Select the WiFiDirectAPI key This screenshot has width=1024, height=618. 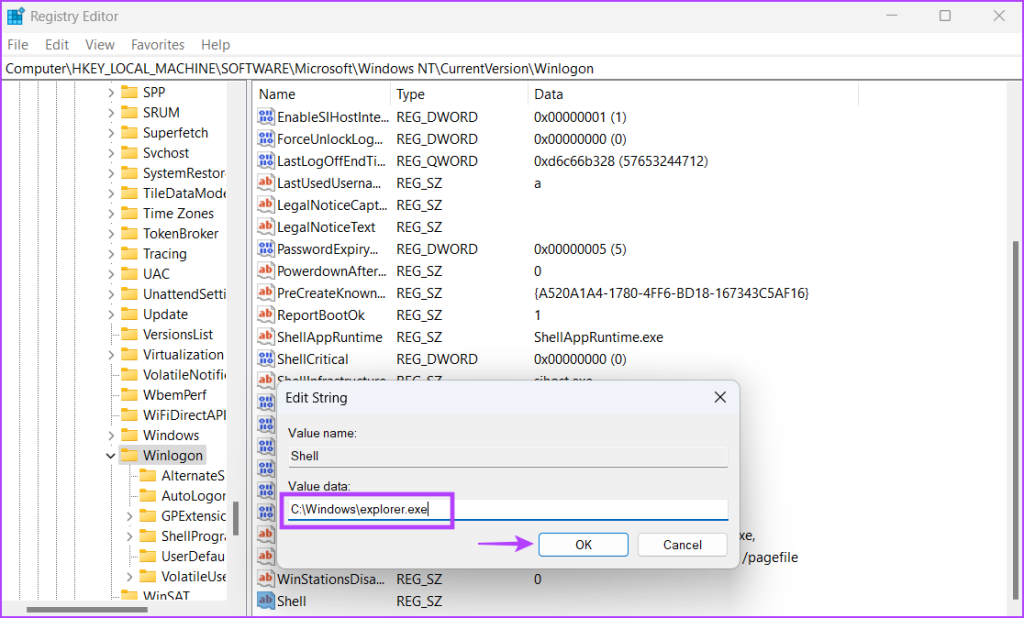184,415
